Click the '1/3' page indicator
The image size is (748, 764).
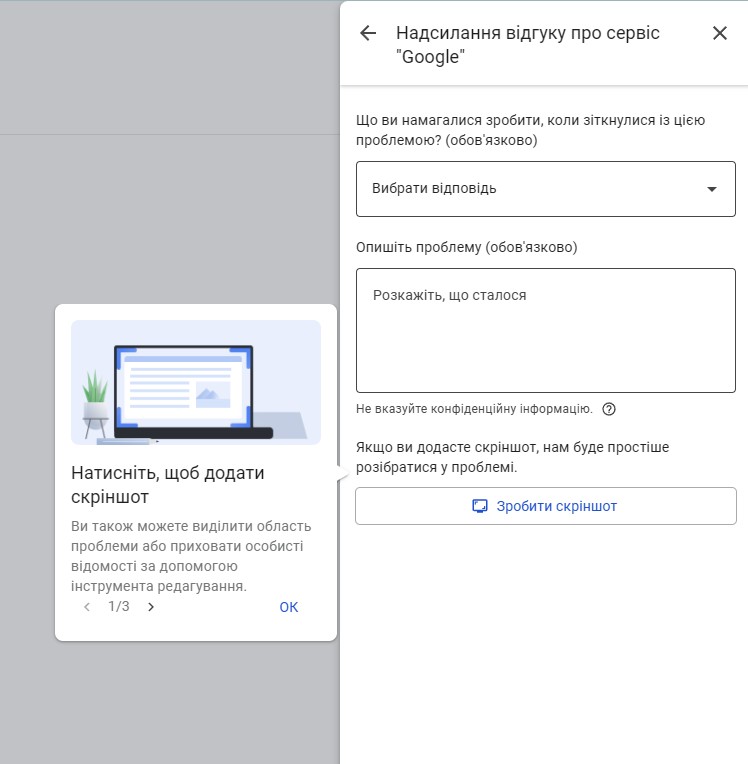(x=118, y=607)
